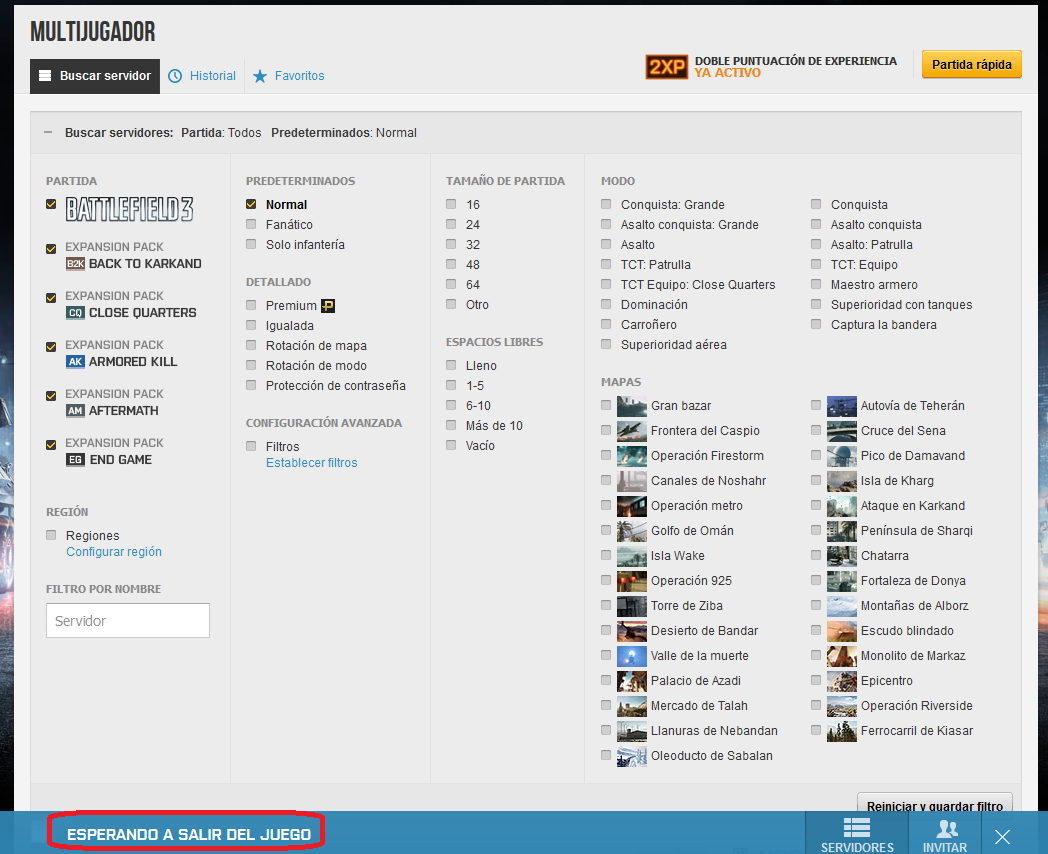Close the bottom game status bar
Screen dimensions: 1048x854
1002,837
